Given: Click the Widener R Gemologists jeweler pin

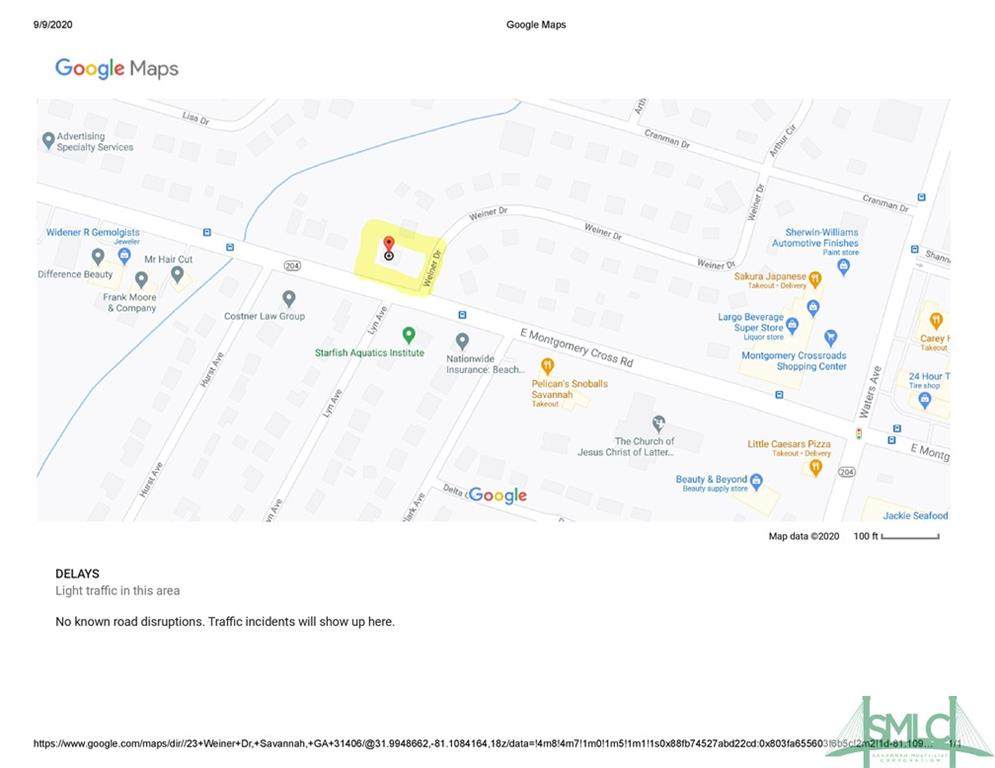Looking at the screenshot, I should [124, 256].
